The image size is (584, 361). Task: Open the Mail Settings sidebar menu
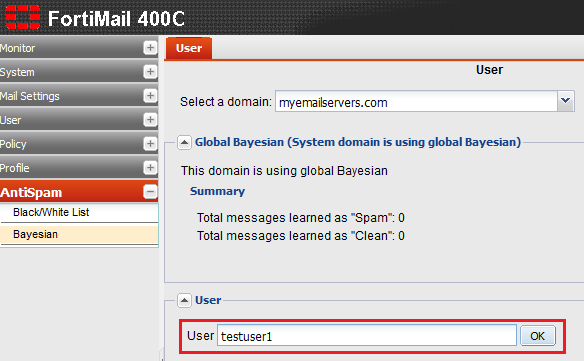pos(79,96)
